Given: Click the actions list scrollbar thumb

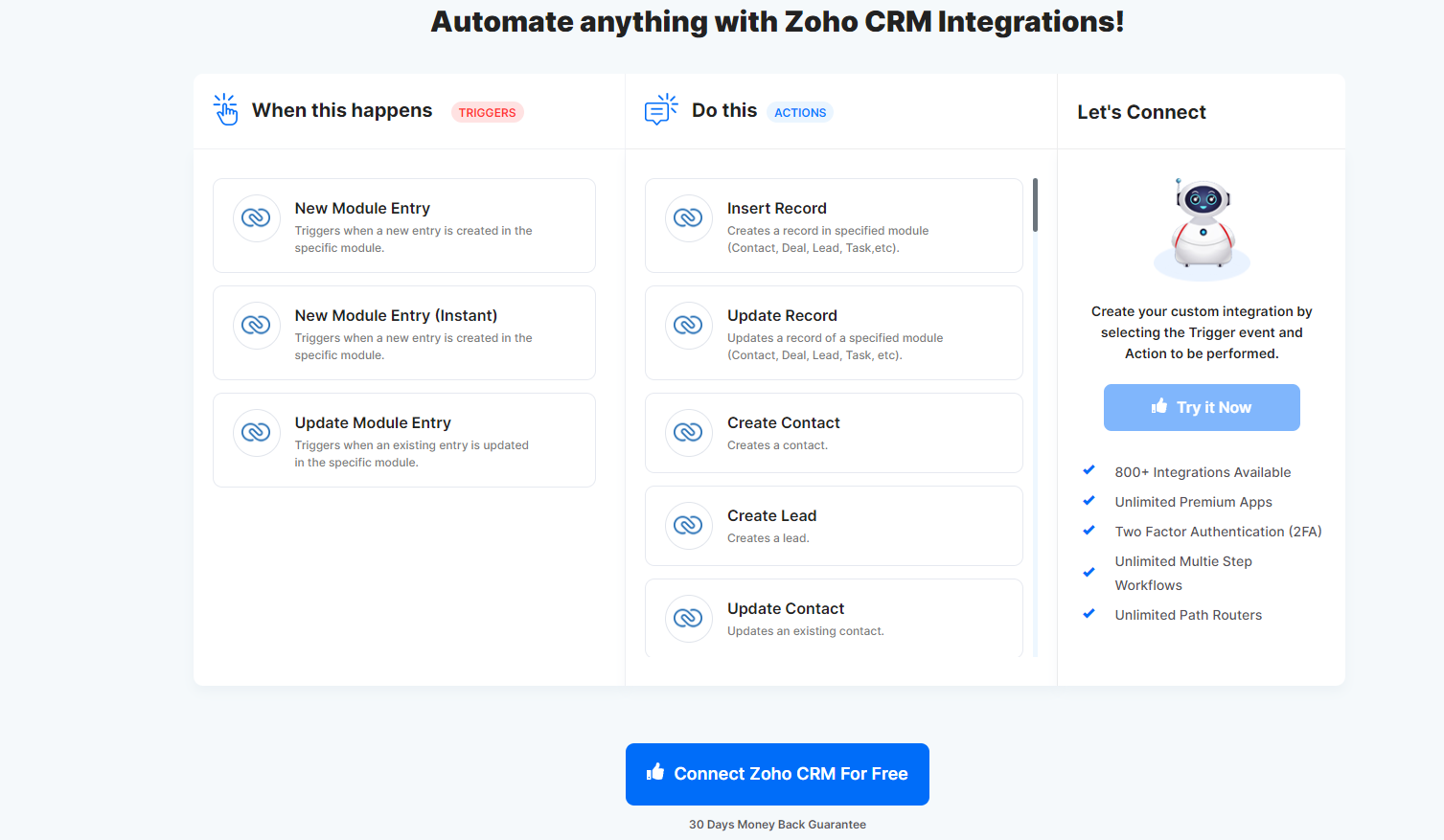Looking at the screenshot, I should coord(1035,205).
